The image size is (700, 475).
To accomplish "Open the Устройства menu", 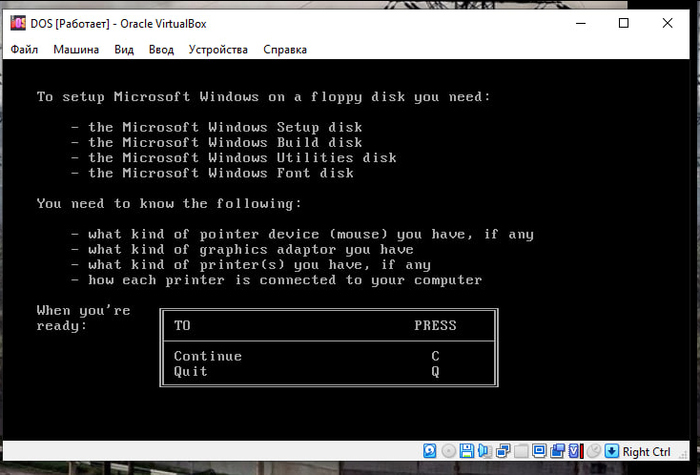I will tap(218, 49).
